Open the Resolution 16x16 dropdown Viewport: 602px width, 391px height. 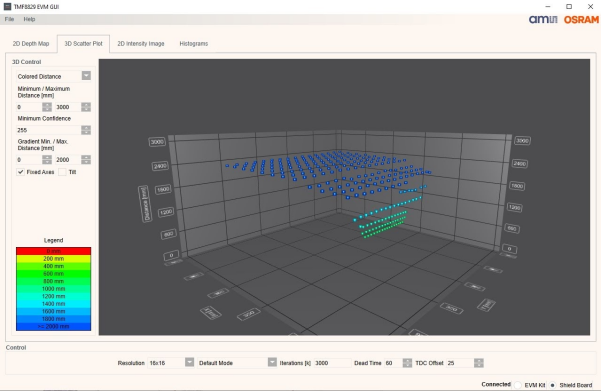[x=189, y=363]
